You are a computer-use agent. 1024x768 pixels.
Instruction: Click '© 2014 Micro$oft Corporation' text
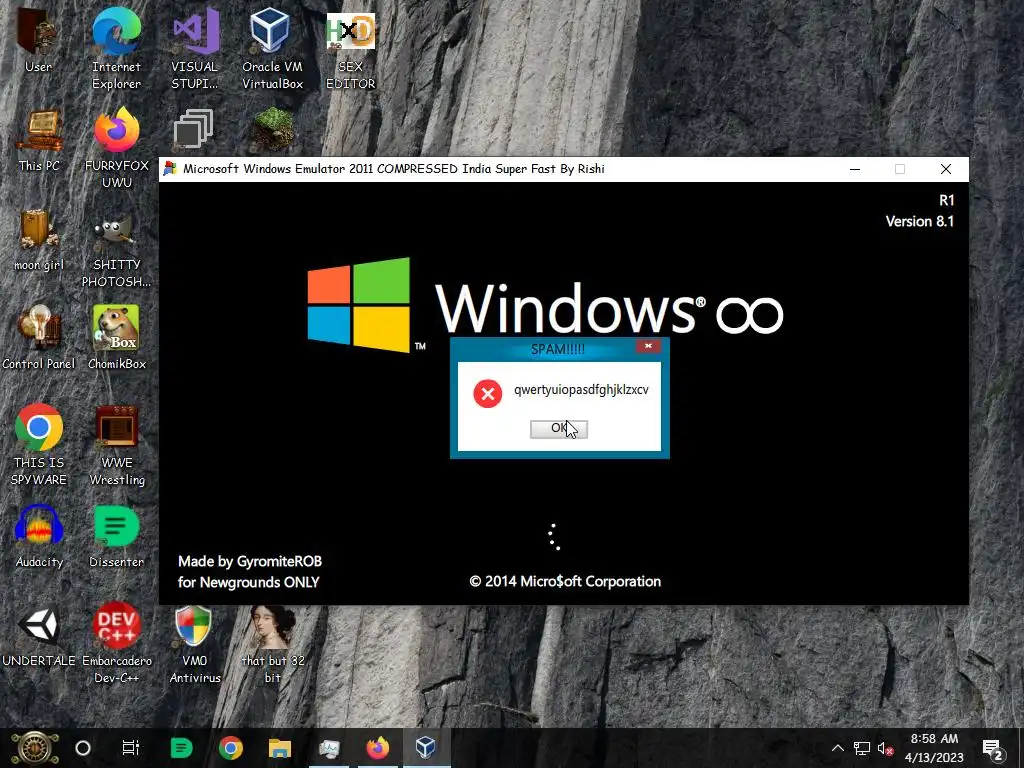(x=565, y=581)
